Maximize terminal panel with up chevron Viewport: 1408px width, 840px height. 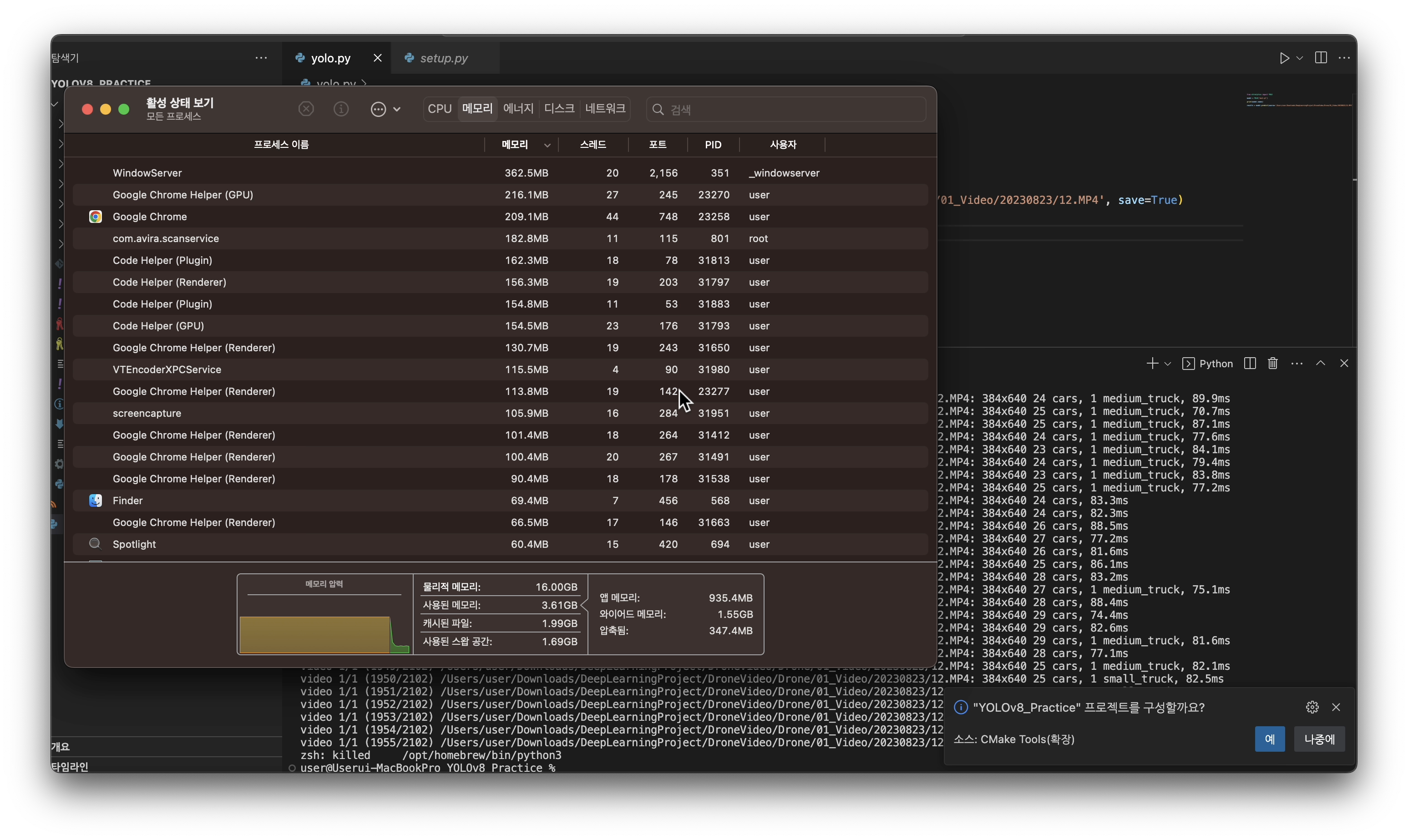click(x=1320, y=364)
